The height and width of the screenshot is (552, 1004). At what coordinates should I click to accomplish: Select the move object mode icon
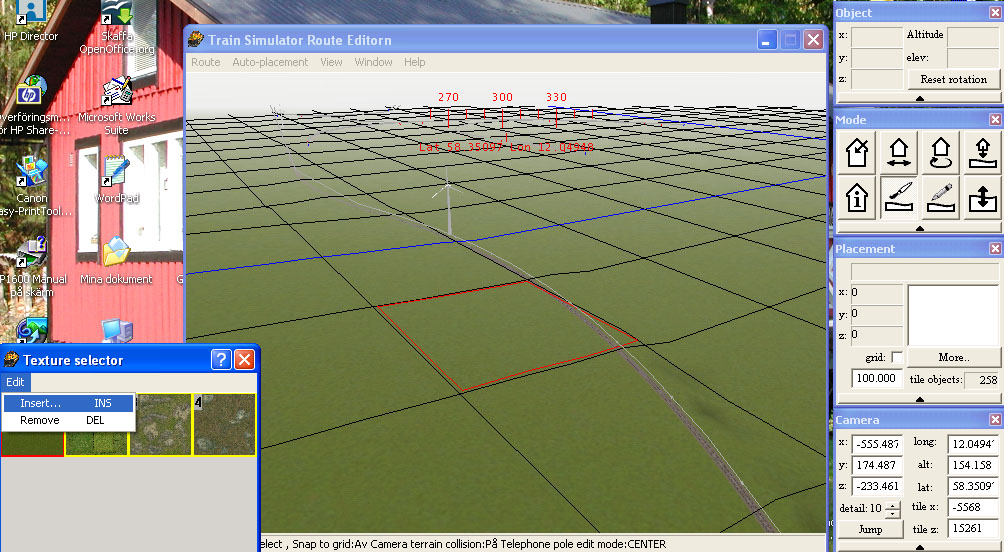tap(898, 152)
